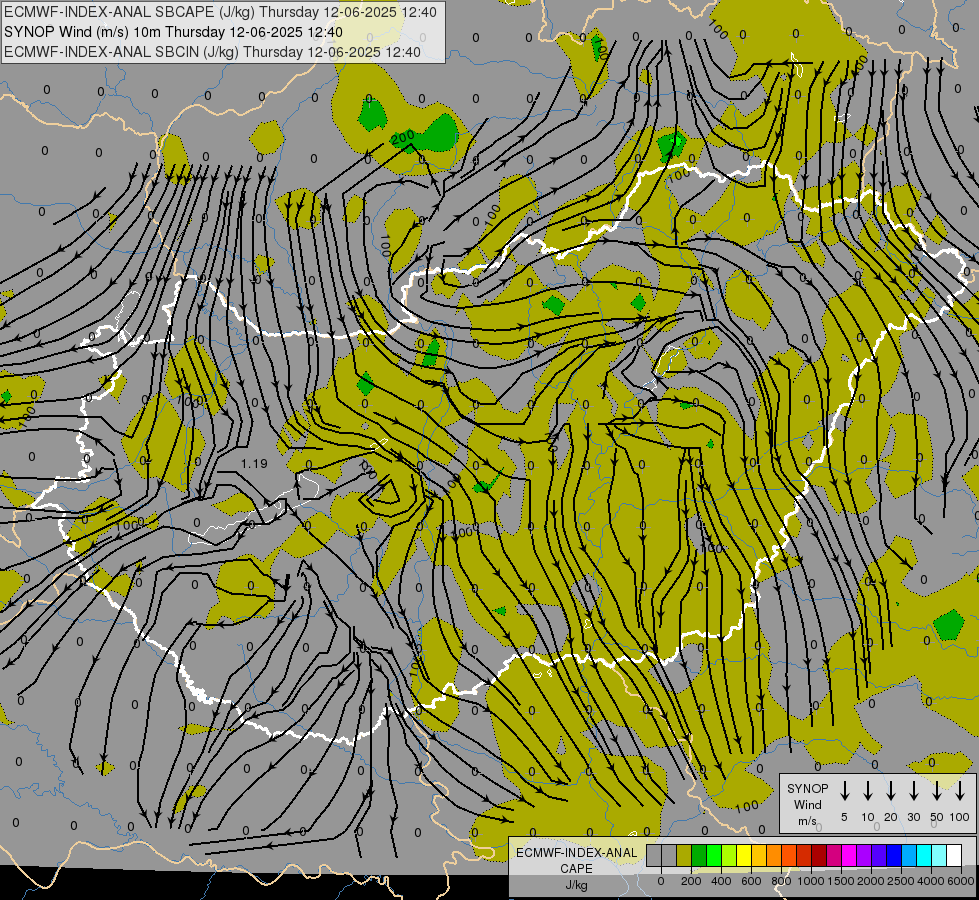
Task: Click the 1500 tick label in CAPE legend
Action: (x=841, y=881)
